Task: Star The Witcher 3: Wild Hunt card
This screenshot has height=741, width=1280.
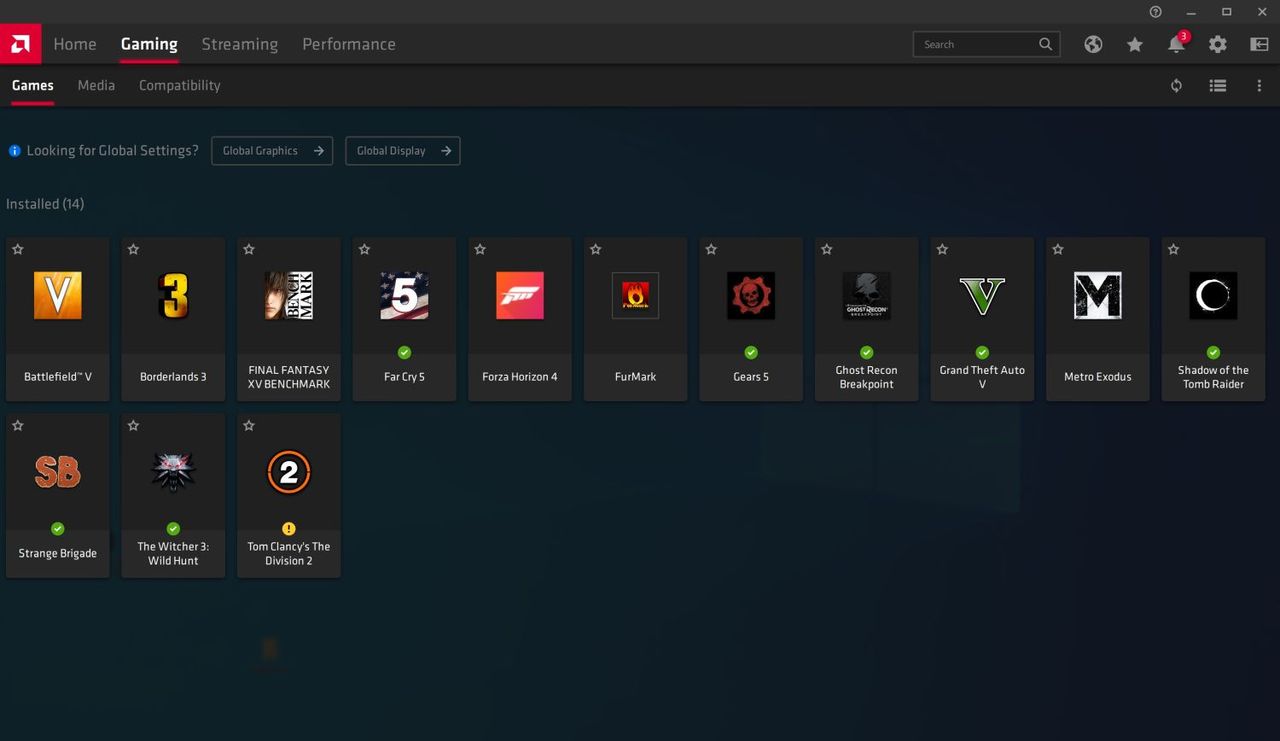Action: click(x=133, y=425)
